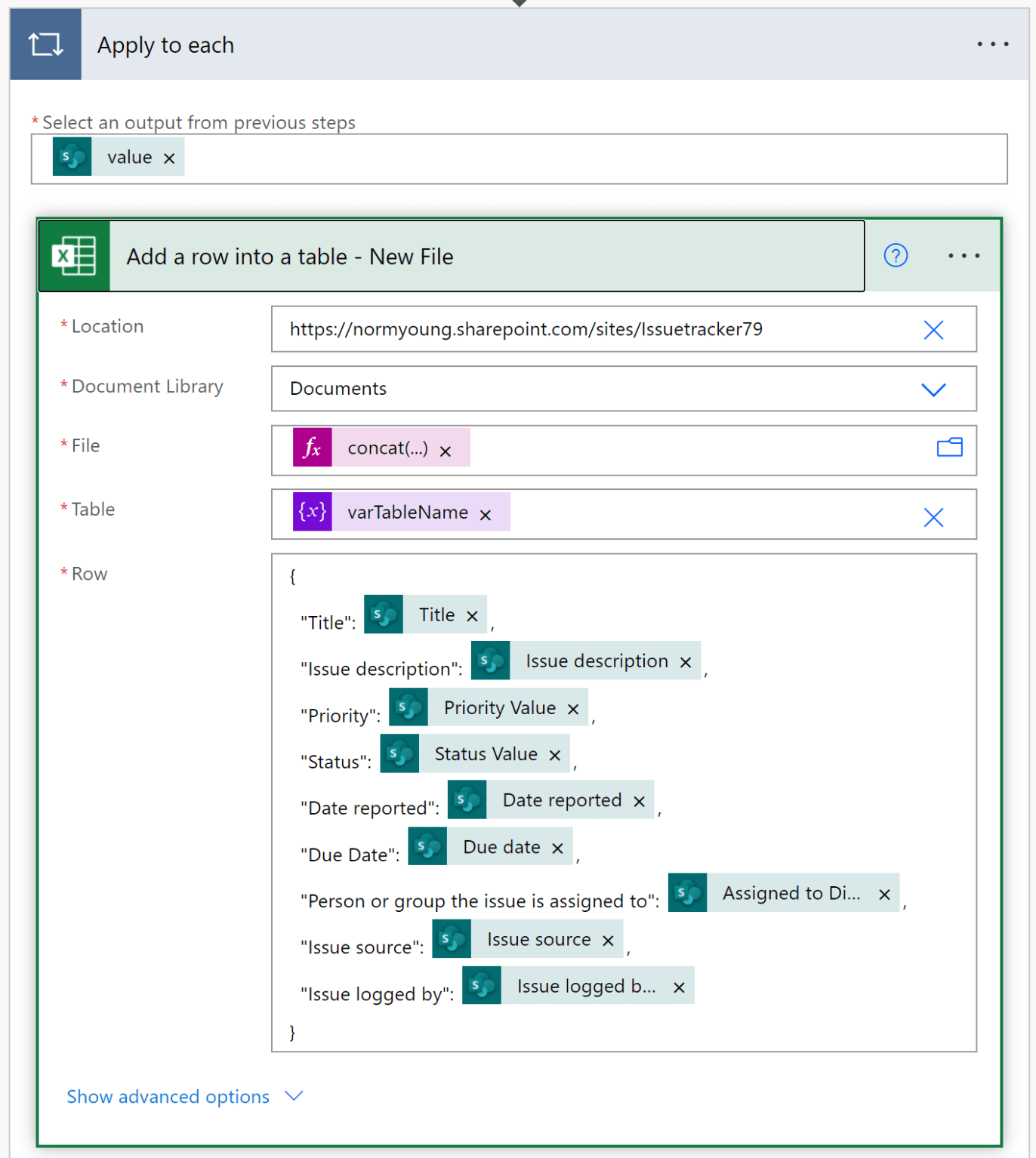The width and height of the screenshot is (1036, 1158).
Task: Remove the Issue description token
Action: (685, 661)
